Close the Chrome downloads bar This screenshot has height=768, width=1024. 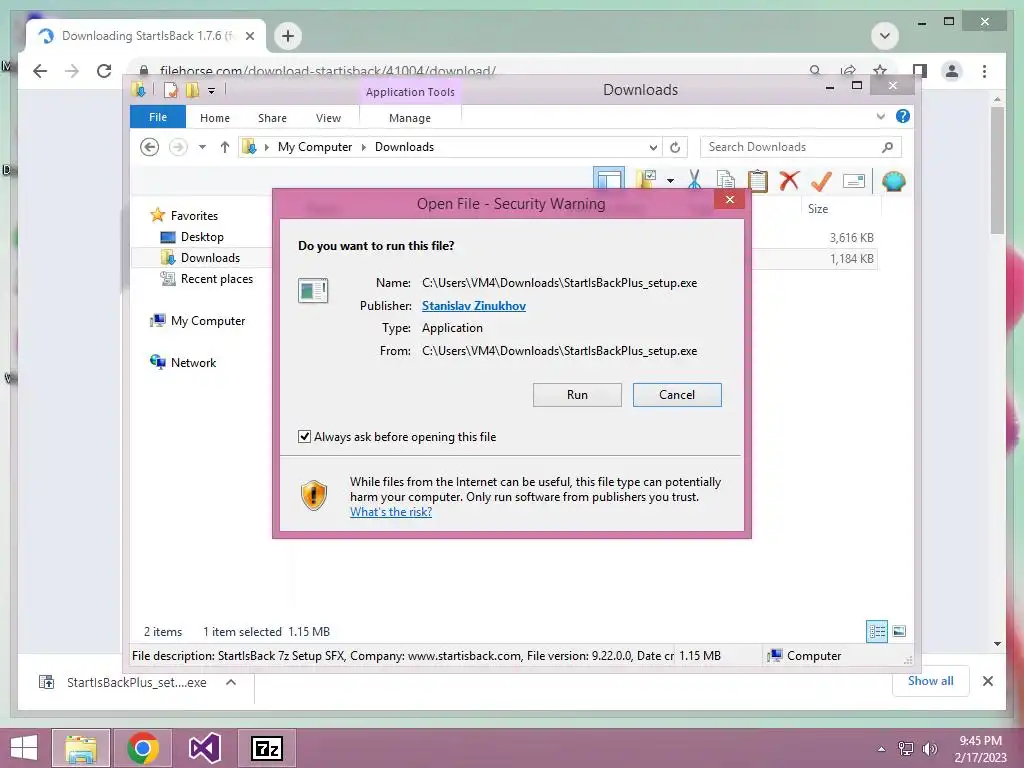click(987, 682)
